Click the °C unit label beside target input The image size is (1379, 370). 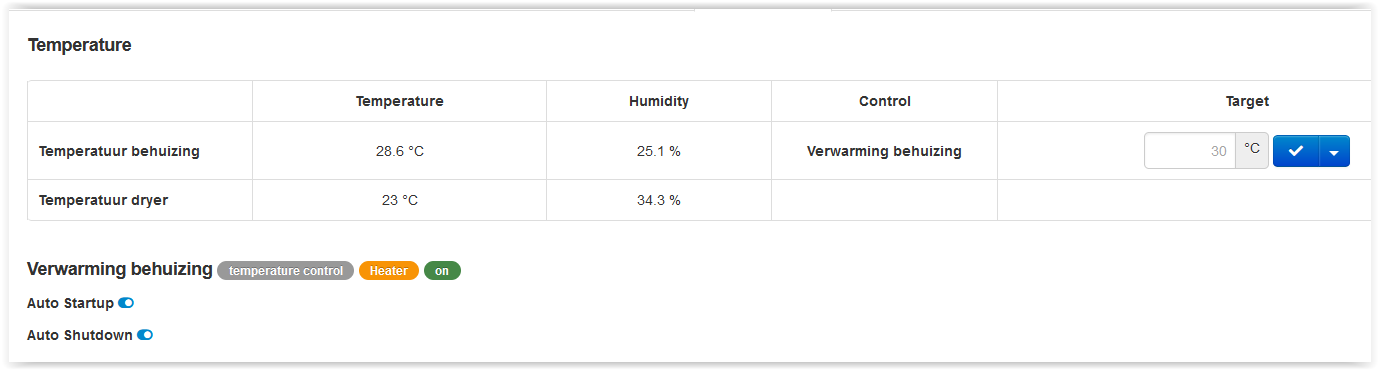[x=1252, y=151]
